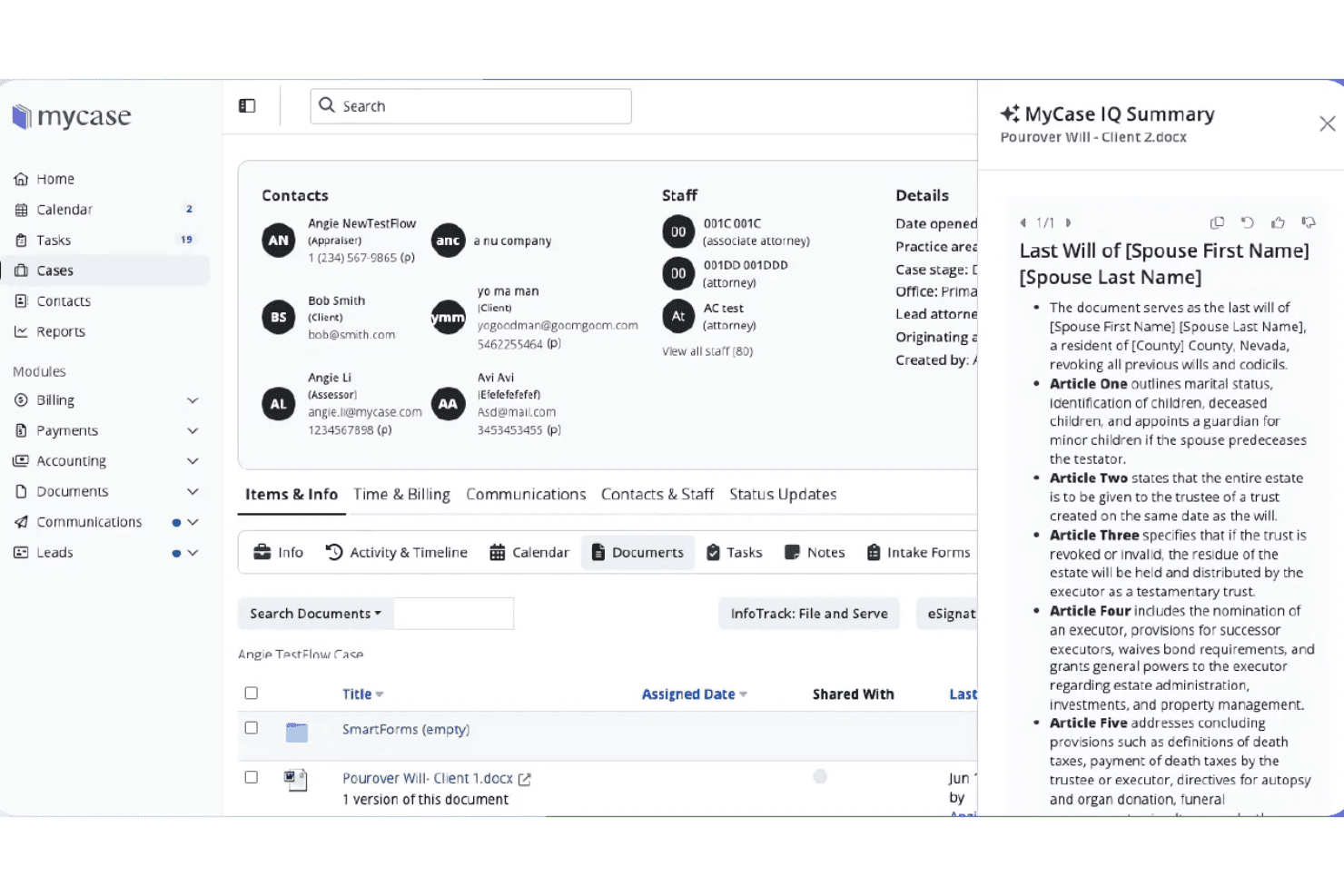Open the Intake Forms sub-tab
Viewport: 1344px width, 896px height.
918,553
